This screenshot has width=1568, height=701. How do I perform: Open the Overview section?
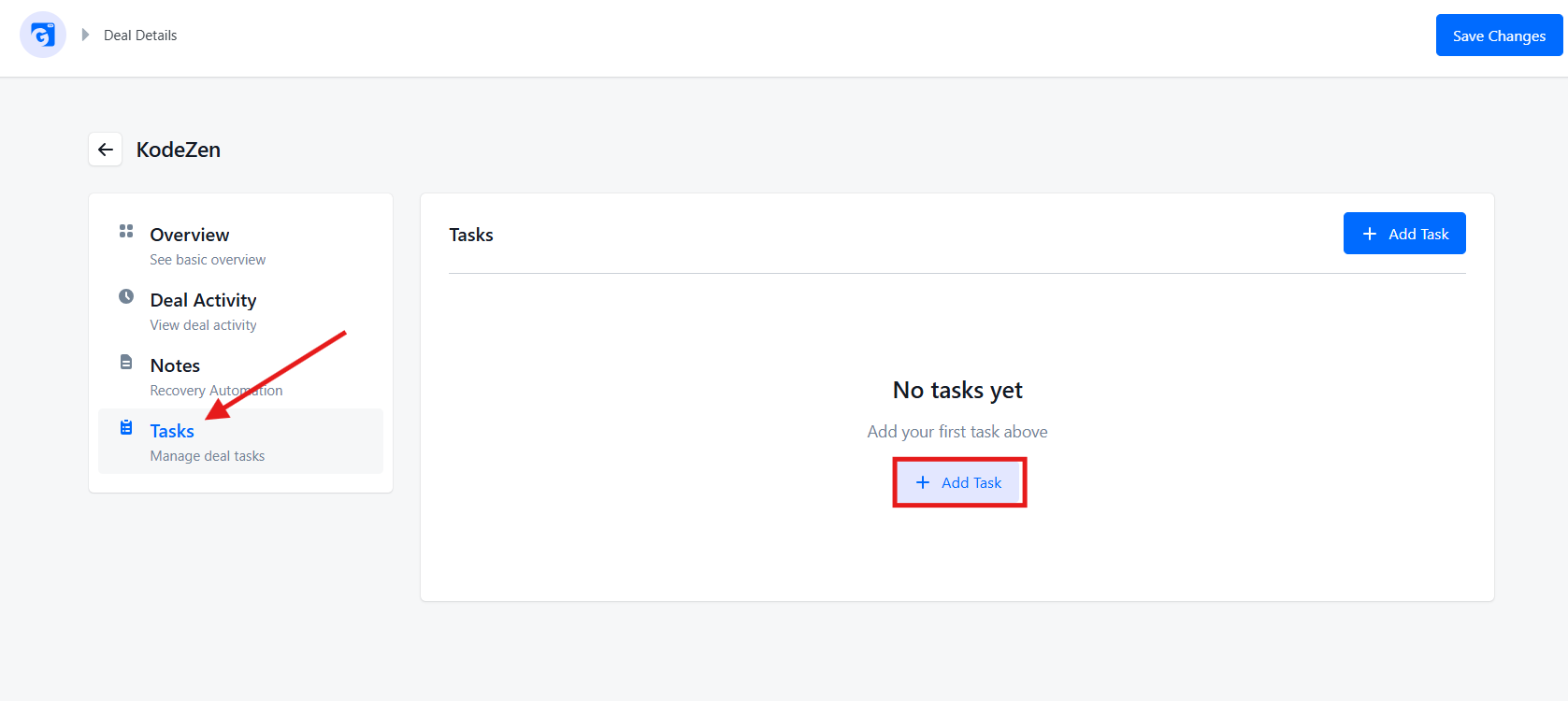240,245
